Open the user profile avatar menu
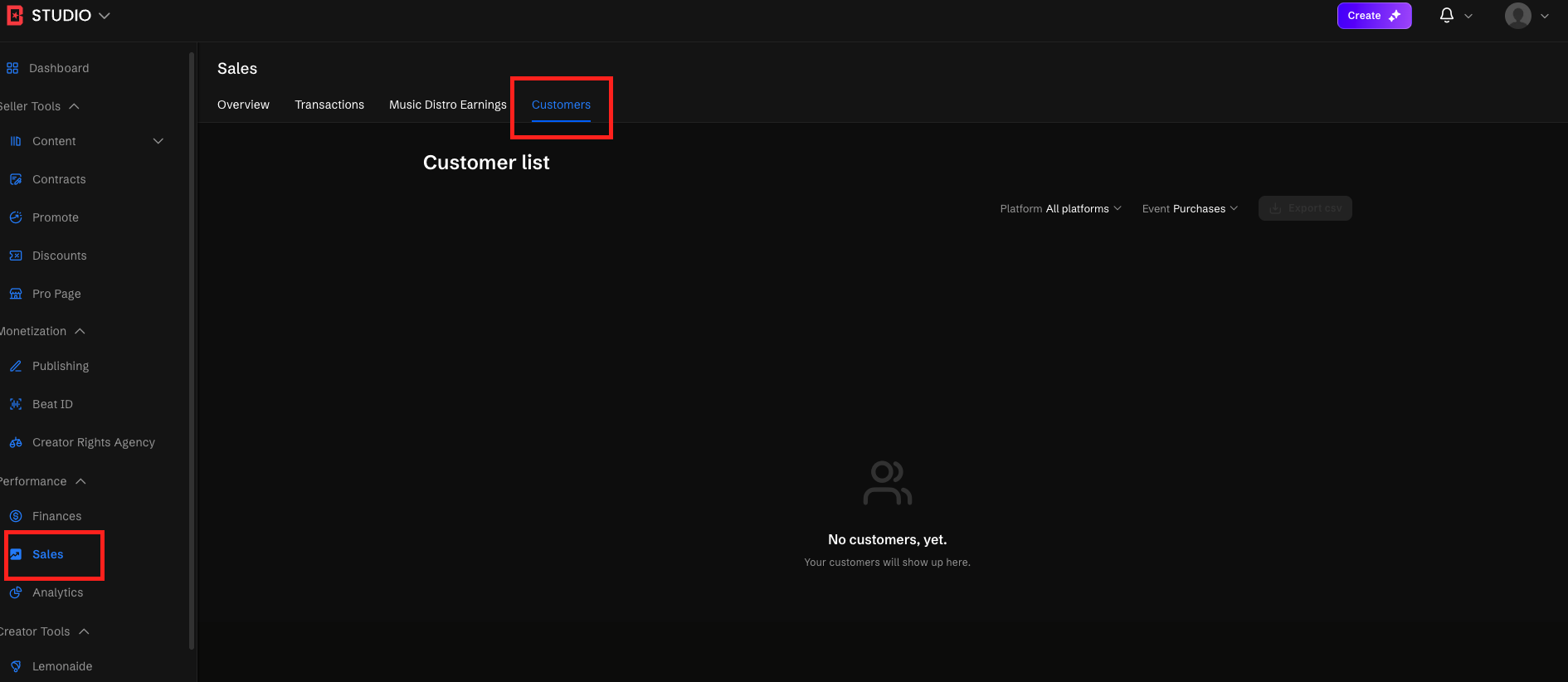Image resolution: width=1568 pixels, height=682 pixels. 1518,16
